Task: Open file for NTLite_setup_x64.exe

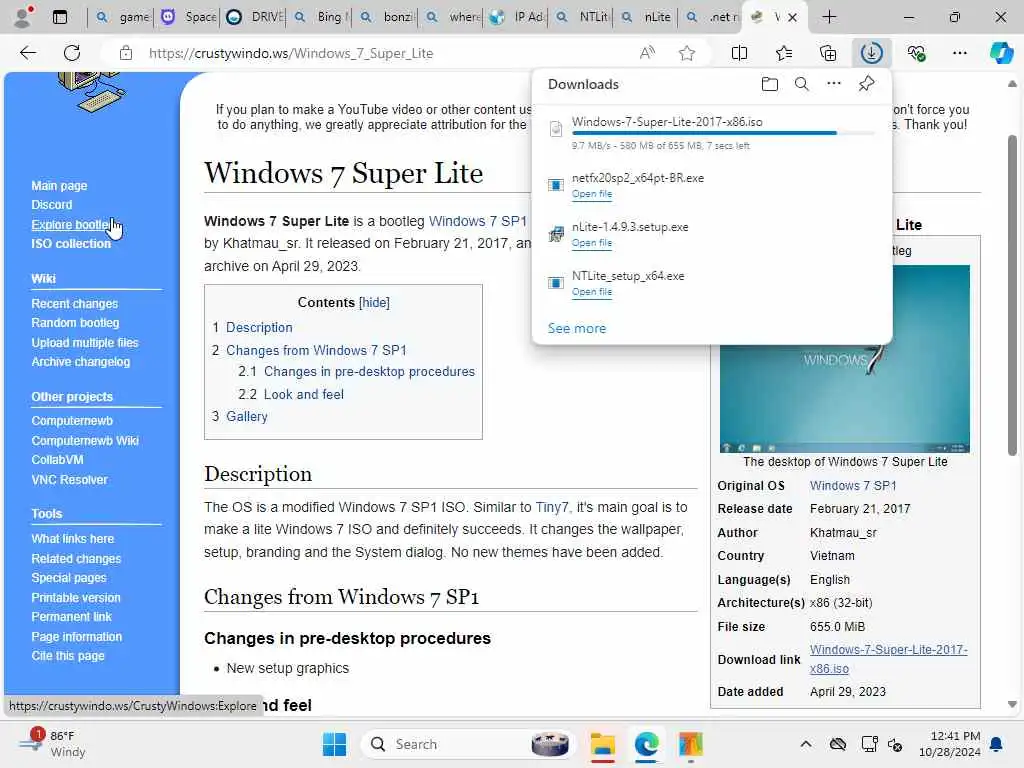Action: coord(592,292)
